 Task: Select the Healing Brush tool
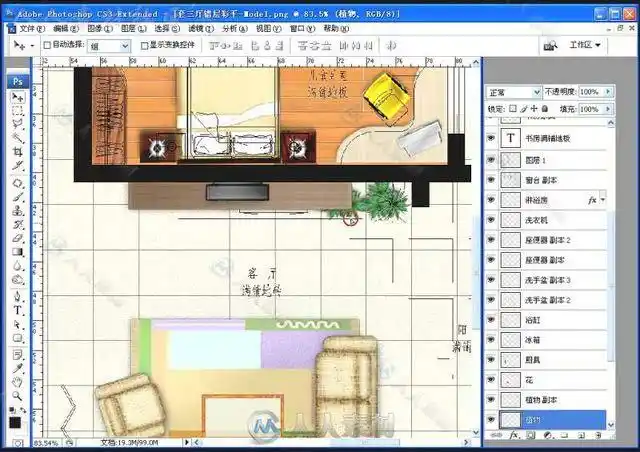point(17,183)
